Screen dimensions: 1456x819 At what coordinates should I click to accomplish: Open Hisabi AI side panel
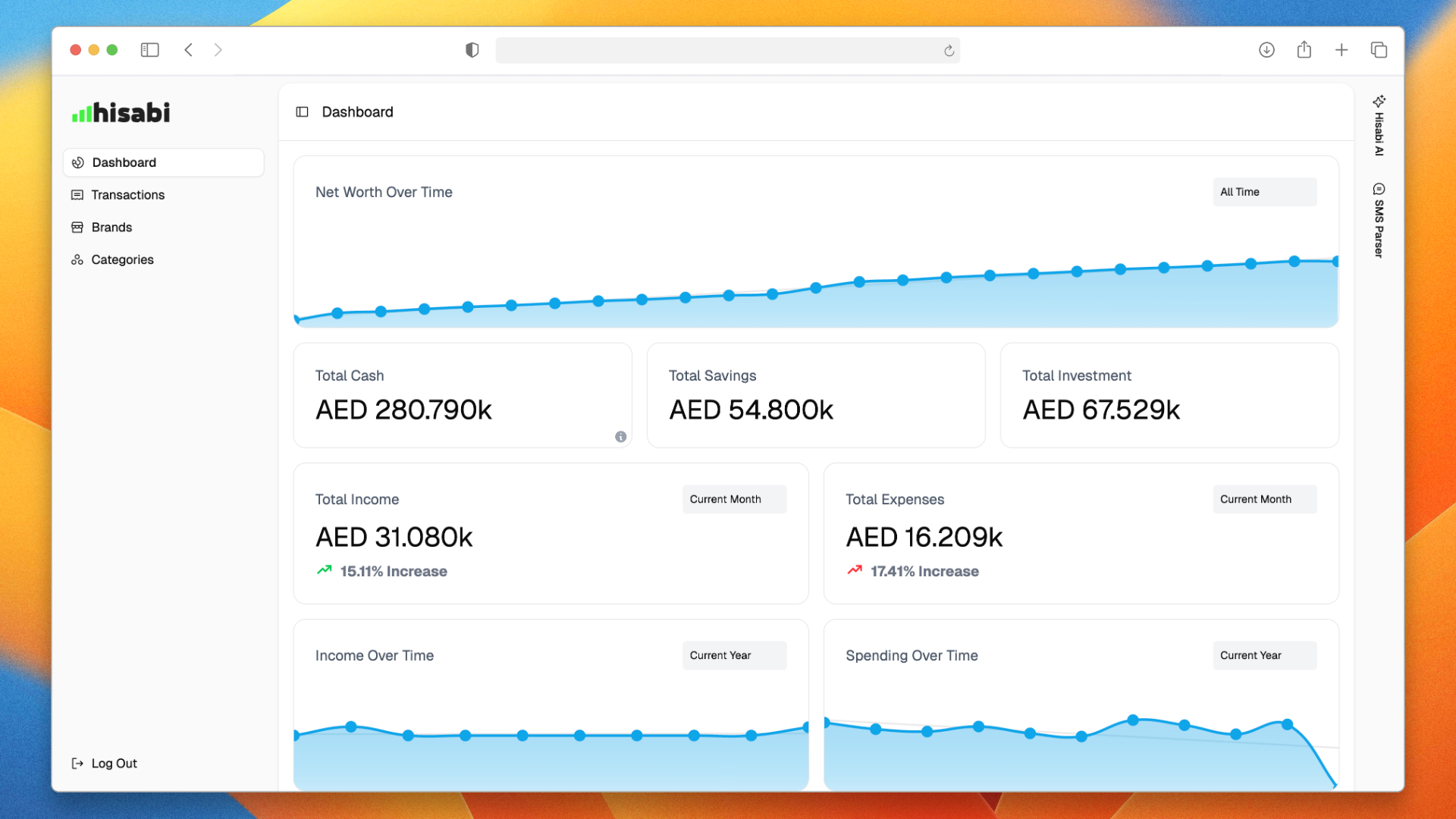coord(1379,126)
